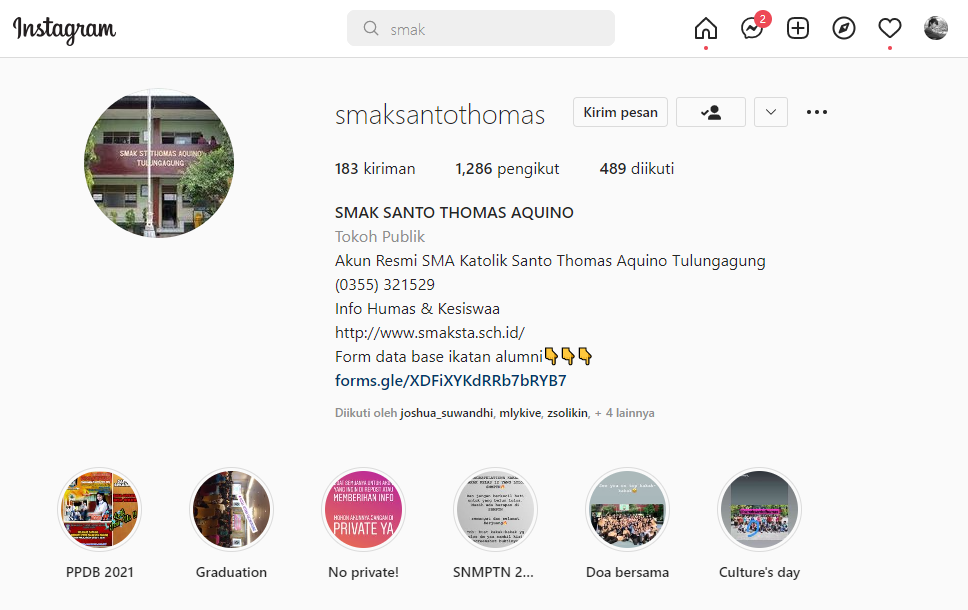968x610 pixels.
Task: Show the + 4 lainnya mutual followers
Action: [624, 413]
